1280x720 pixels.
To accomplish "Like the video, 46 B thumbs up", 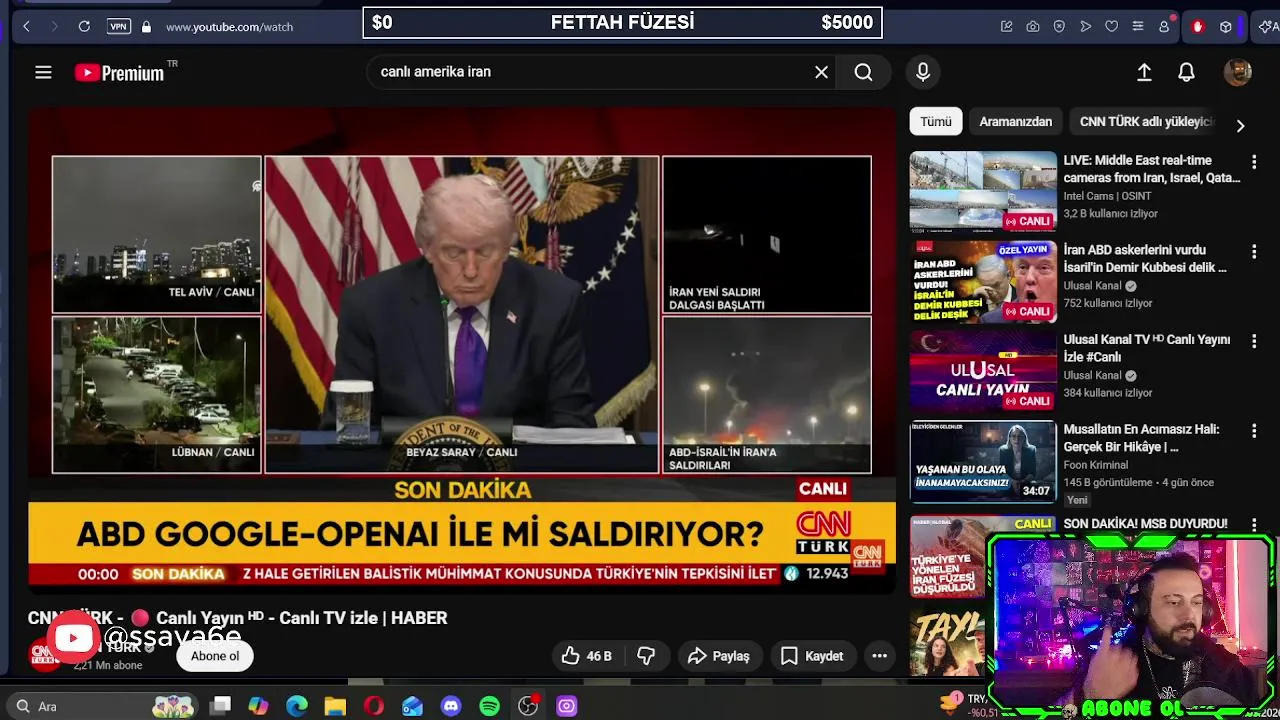I will [x=586, y=656].
